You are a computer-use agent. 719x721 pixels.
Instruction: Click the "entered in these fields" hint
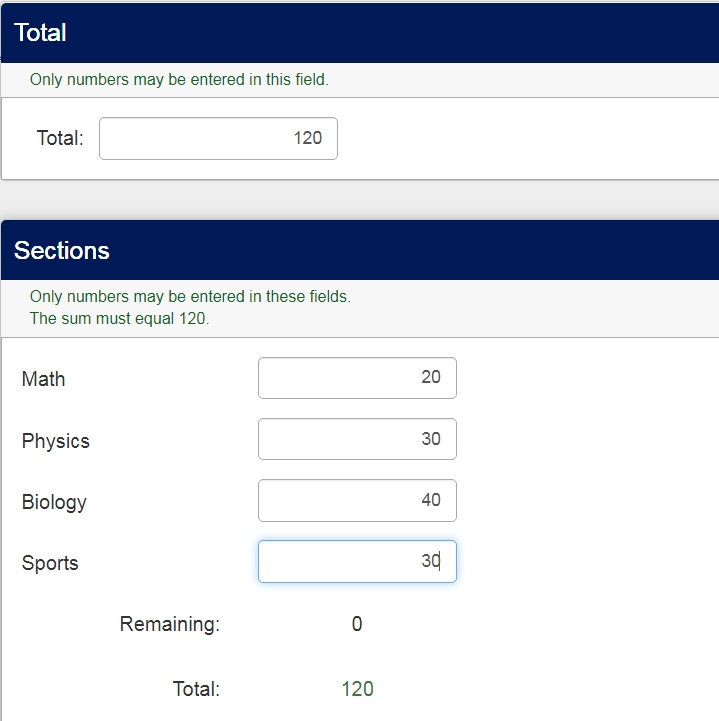tap(190, 297)
